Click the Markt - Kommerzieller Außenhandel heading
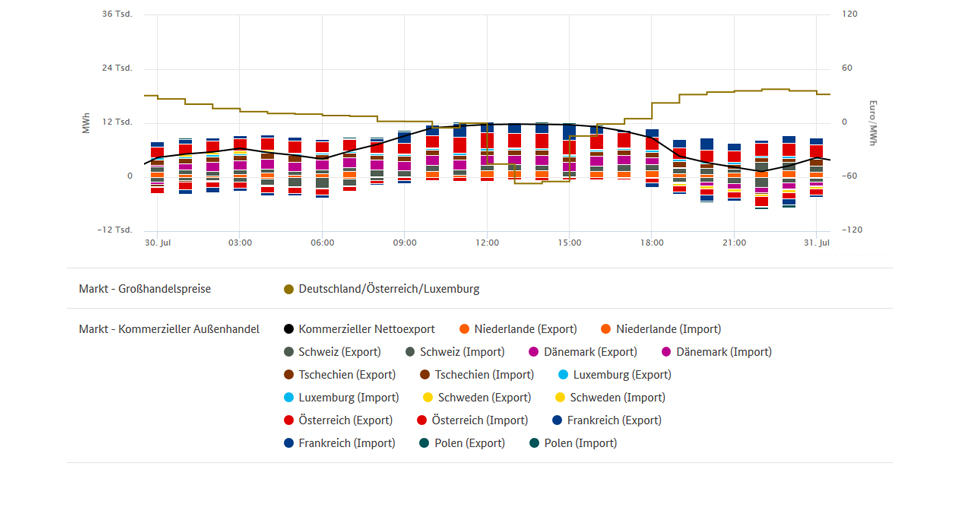960x517 pixels. pyautogui.click(x=169, y=329)
